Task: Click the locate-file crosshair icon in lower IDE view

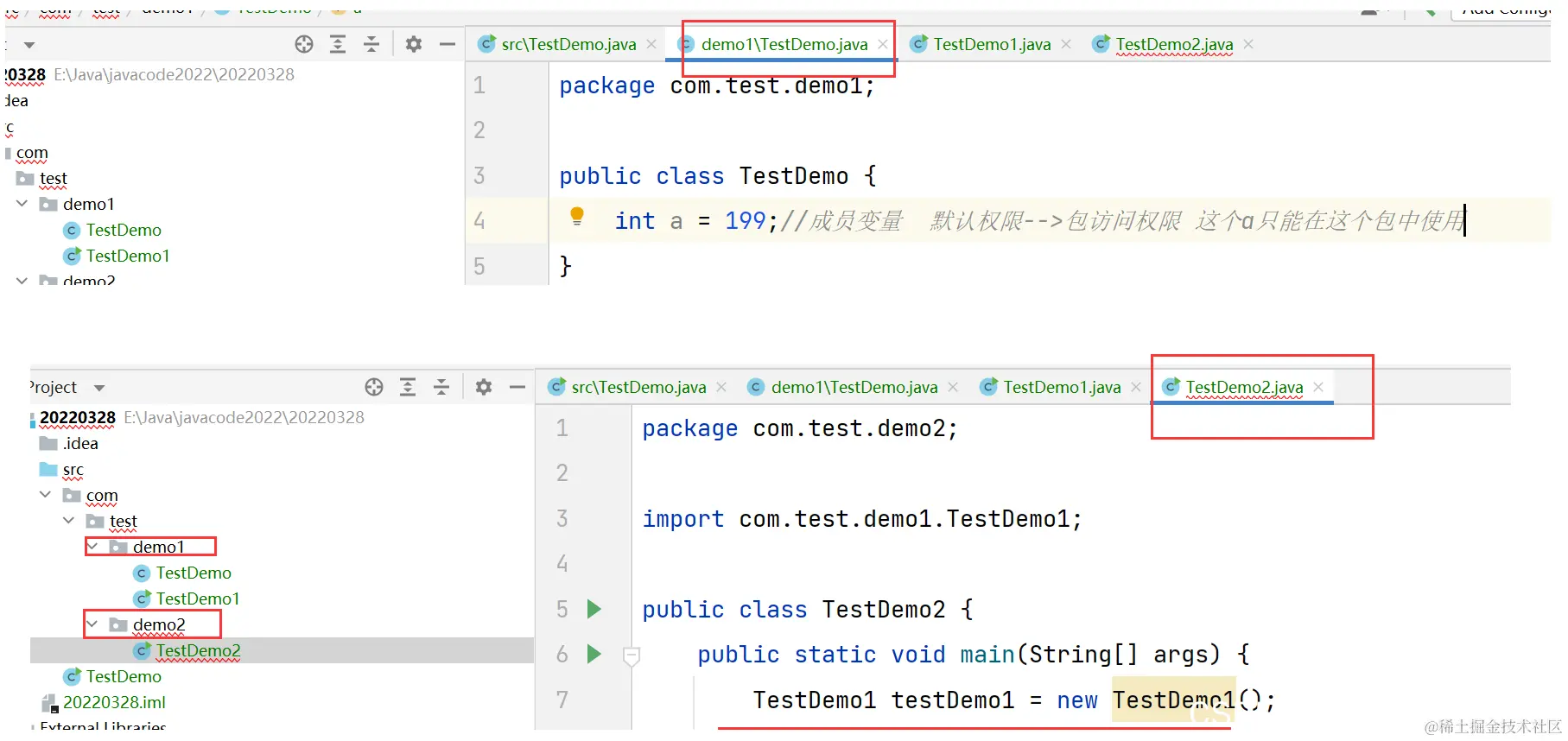Action: [x=373, y=387]
